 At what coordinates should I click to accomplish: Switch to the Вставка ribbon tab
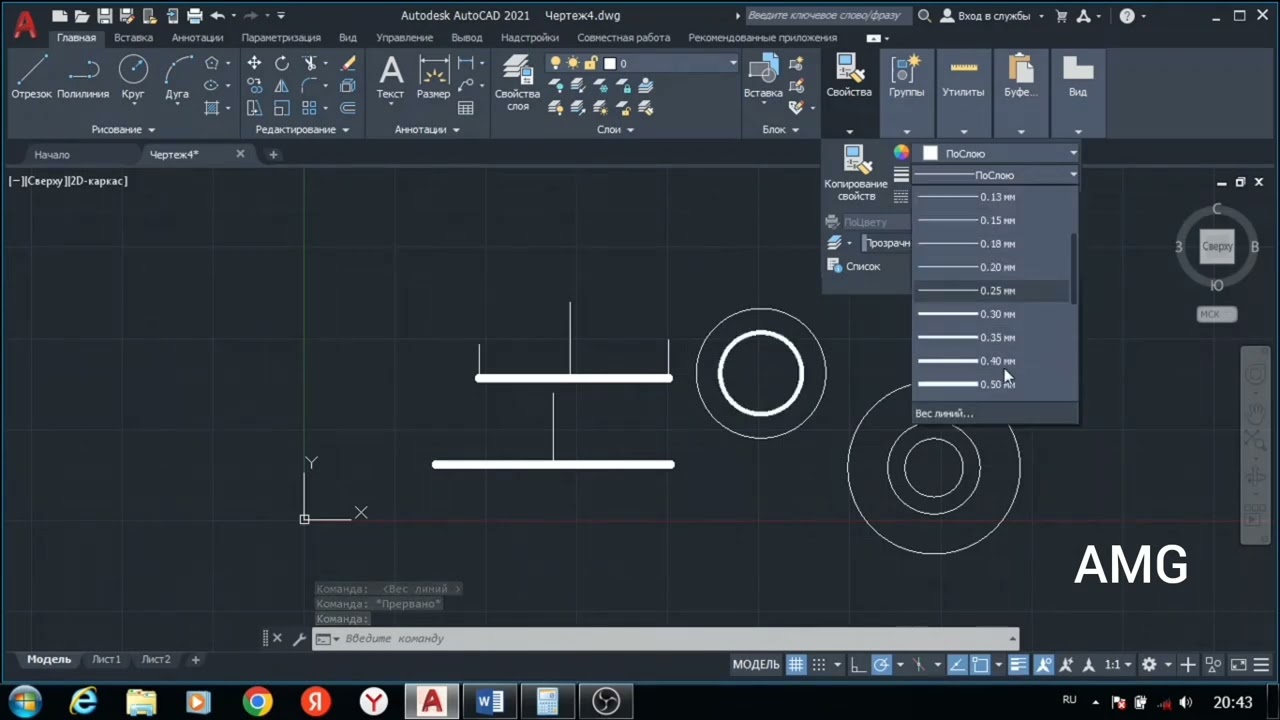click(133, 37)
